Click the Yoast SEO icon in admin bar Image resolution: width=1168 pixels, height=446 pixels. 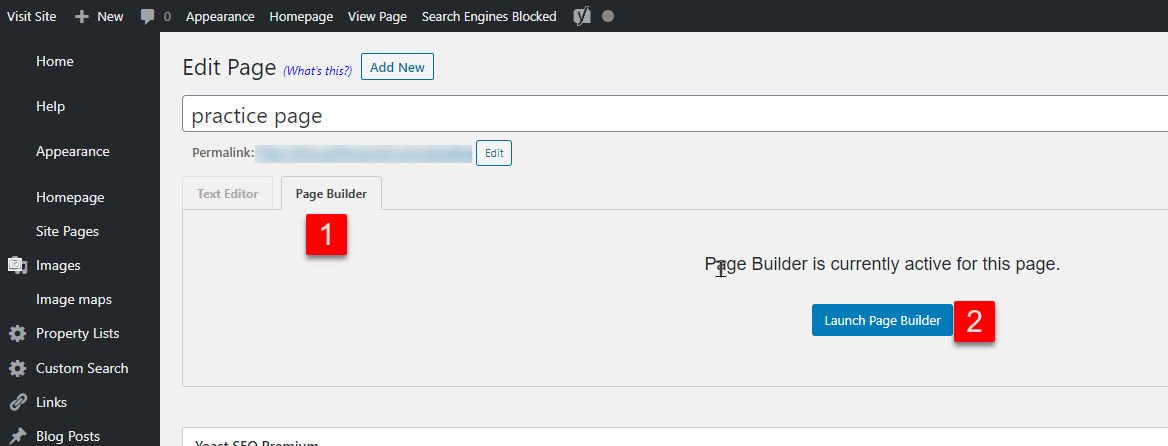582,16
